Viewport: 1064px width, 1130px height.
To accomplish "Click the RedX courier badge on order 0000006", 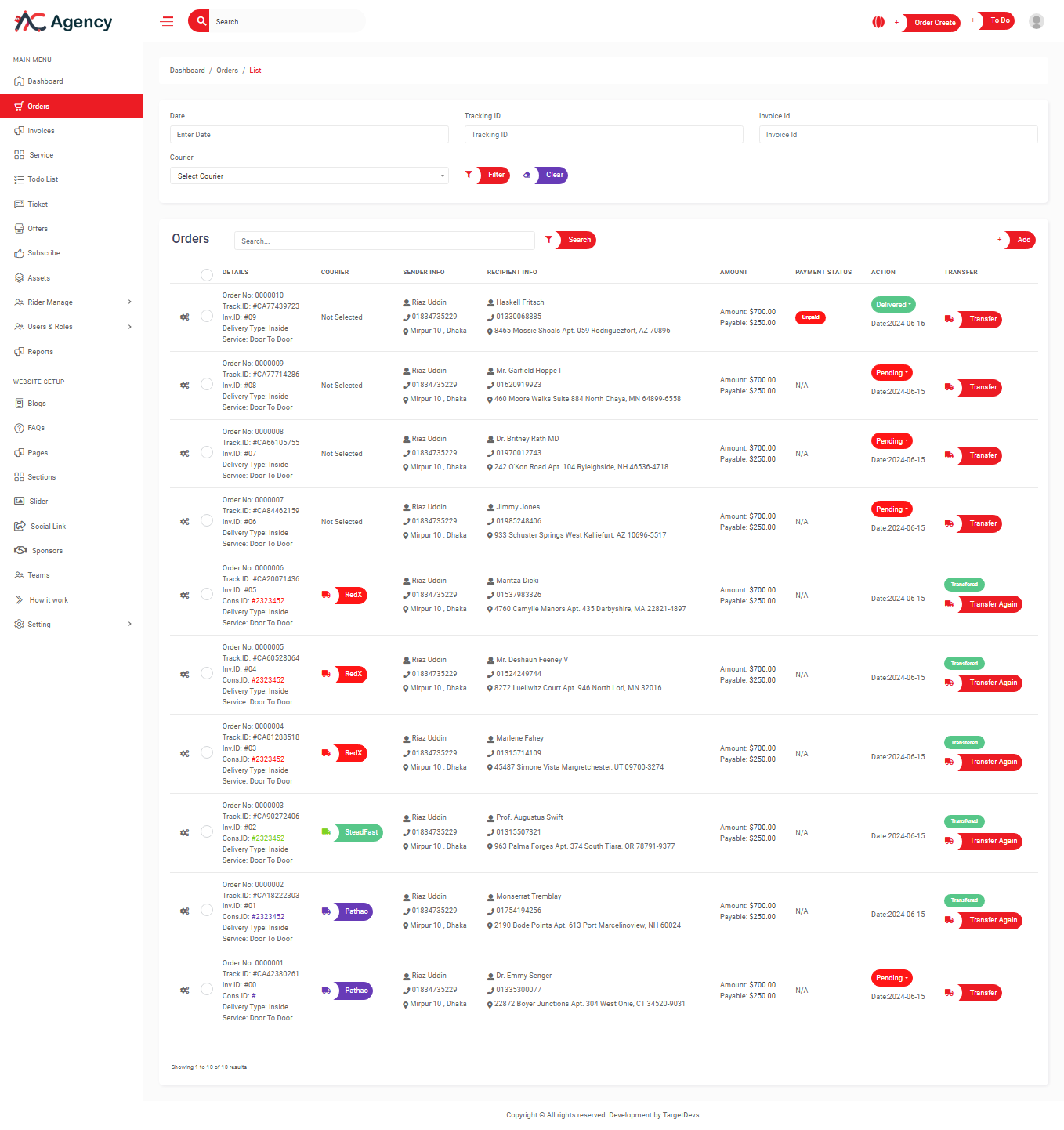I will pyautogui.click(x=353, y=596).
